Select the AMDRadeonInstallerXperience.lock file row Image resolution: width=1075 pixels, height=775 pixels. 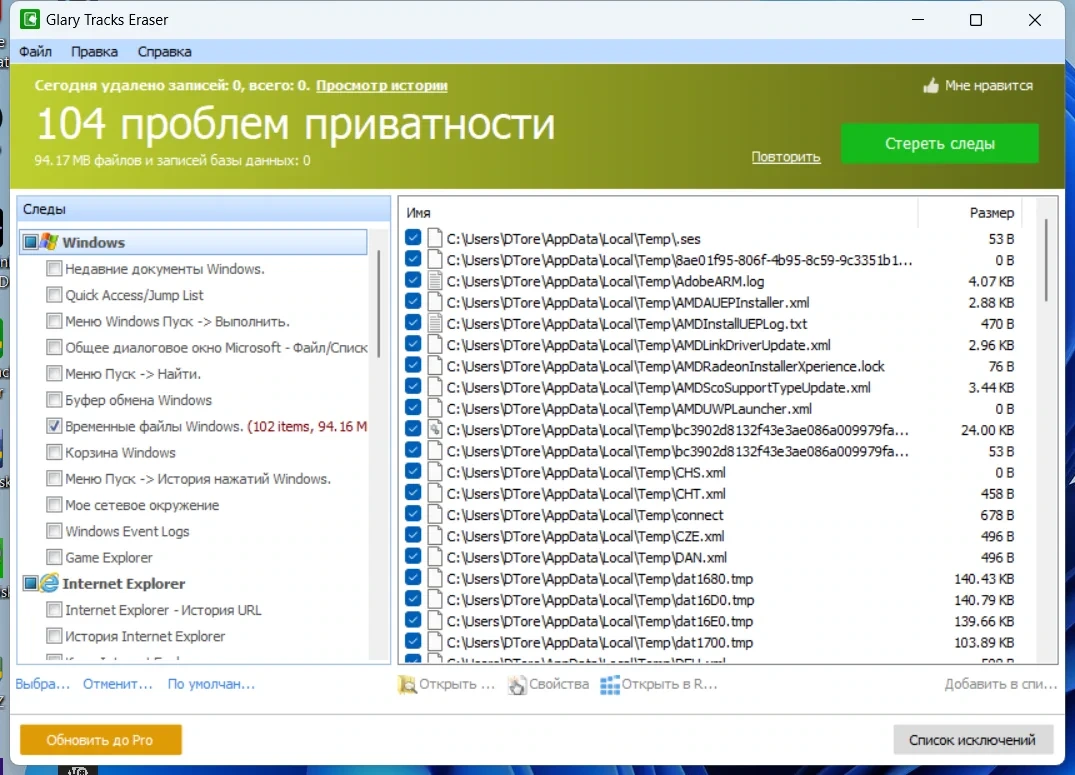(710, 366)
